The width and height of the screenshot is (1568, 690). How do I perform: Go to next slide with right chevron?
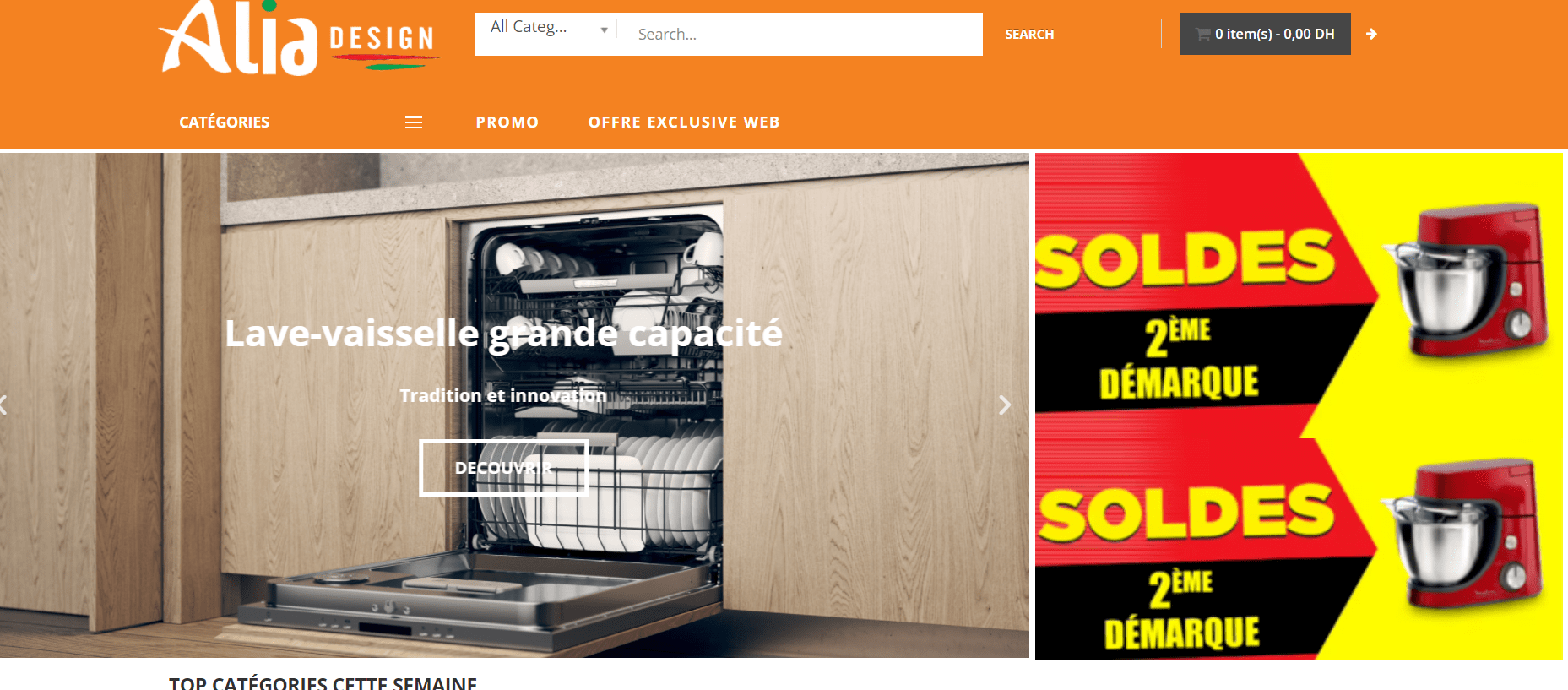click(1004, 405)
